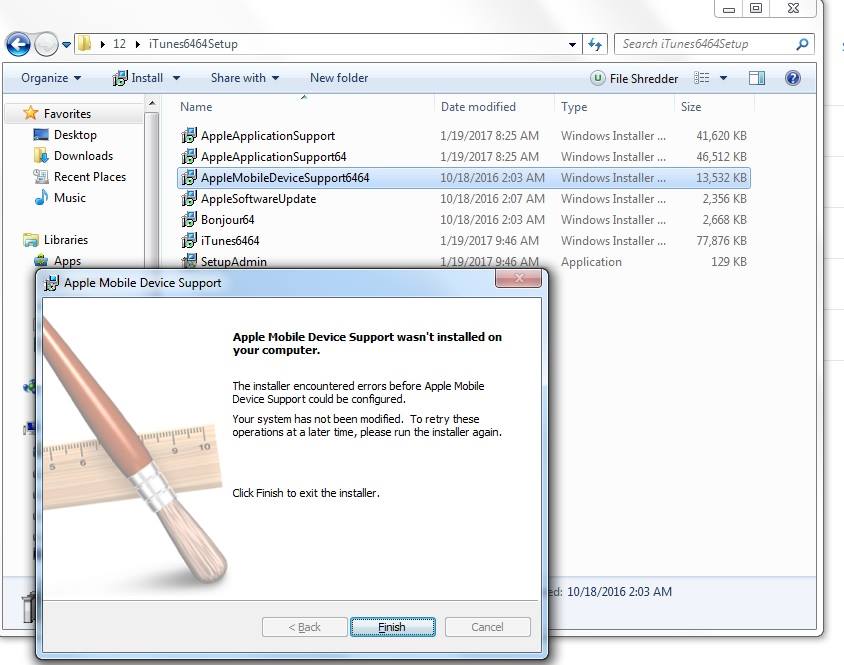Image resolution: width=844 pixels, height=665 pixels.
Task: Click the magnifier search icon
Action: click(802, 44)
